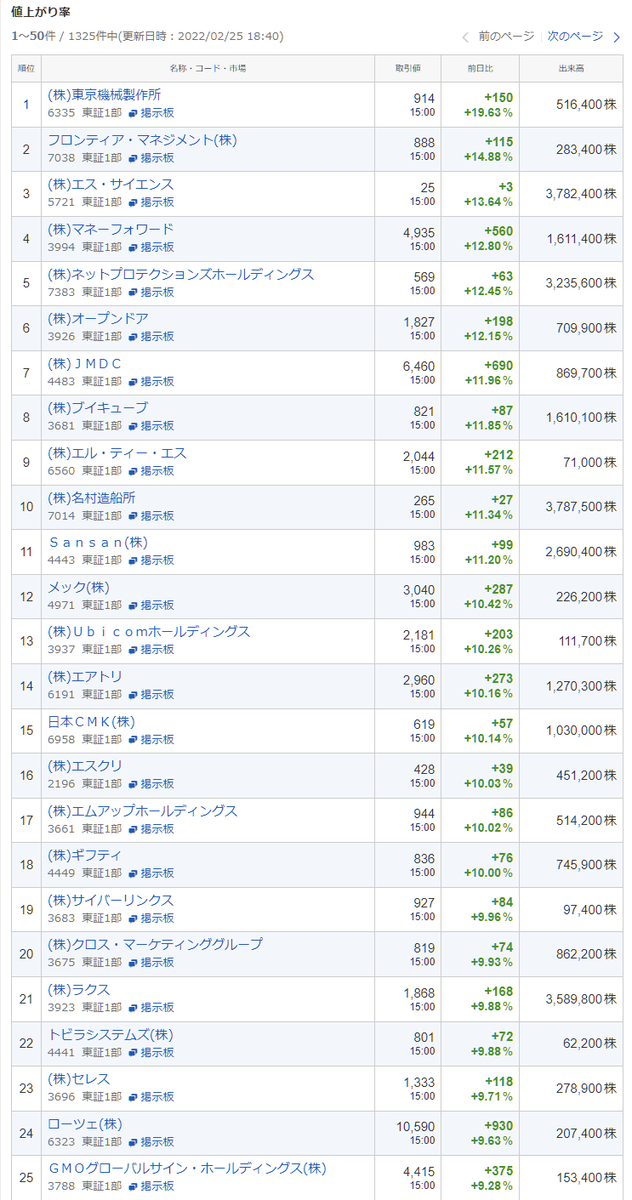Open 掲示板 icon for Ubicomホールディングス
632x1200 pixels.
coord(133,649)
